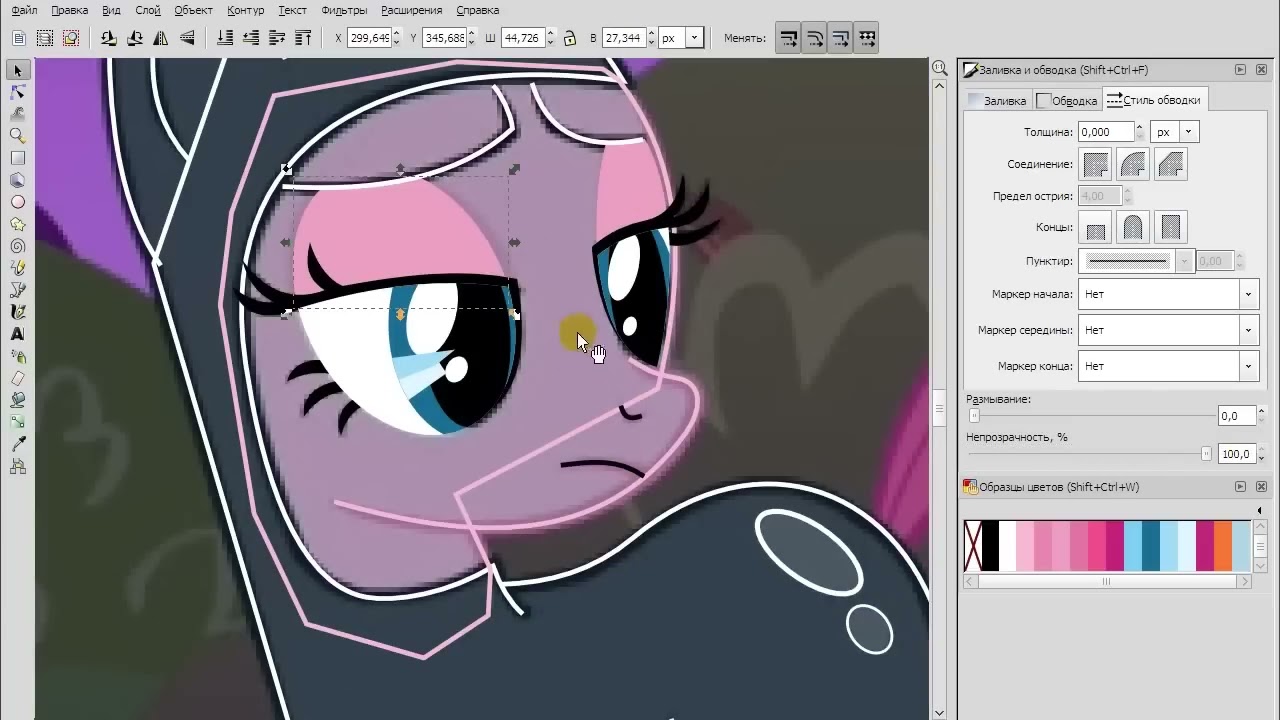Close Заливка и обводка panel
Viewport: 1280px width, 720px height.
[x=1260, y=70]
